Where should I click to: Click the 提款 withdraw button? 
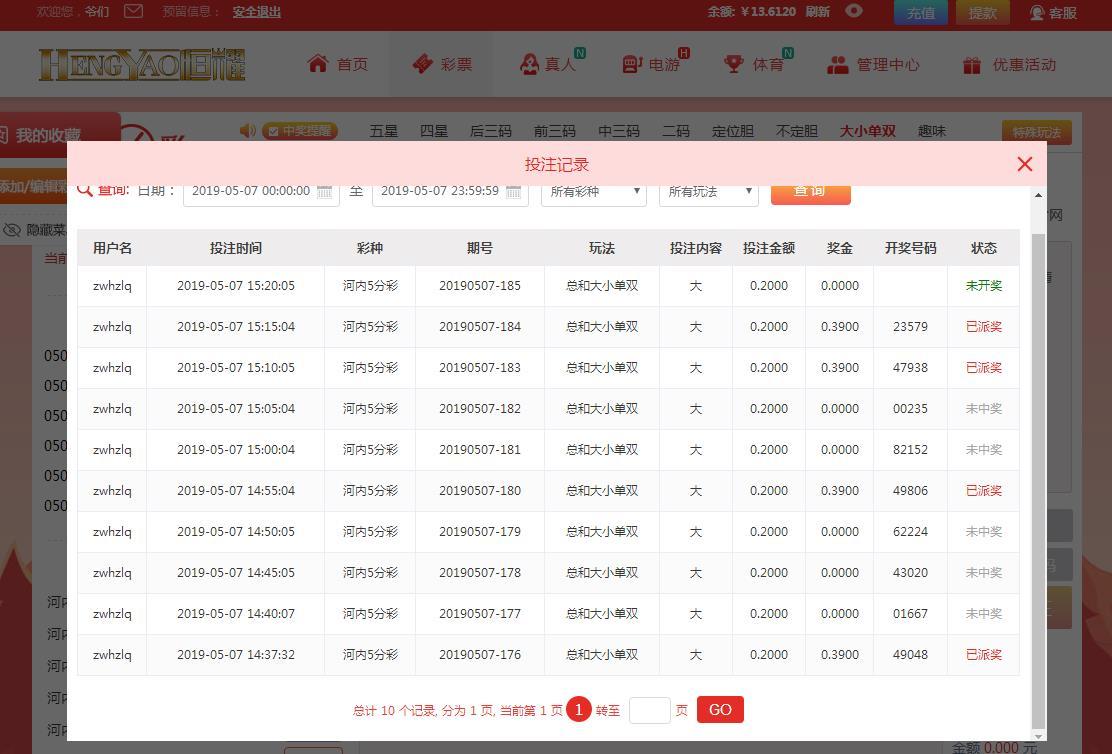coord(982,13)
